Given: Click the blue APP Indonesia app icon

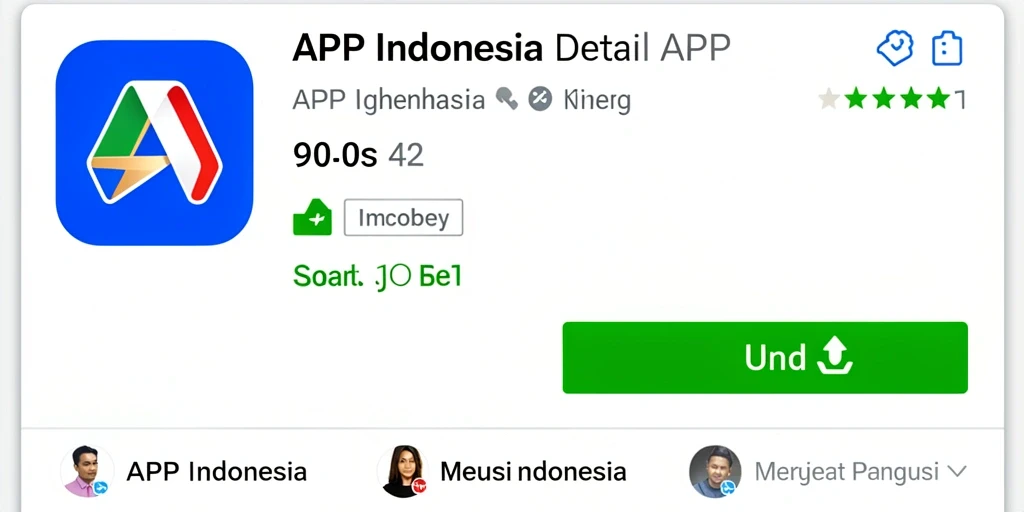Looking at the screenshot, I should click(x=154, y=143).
